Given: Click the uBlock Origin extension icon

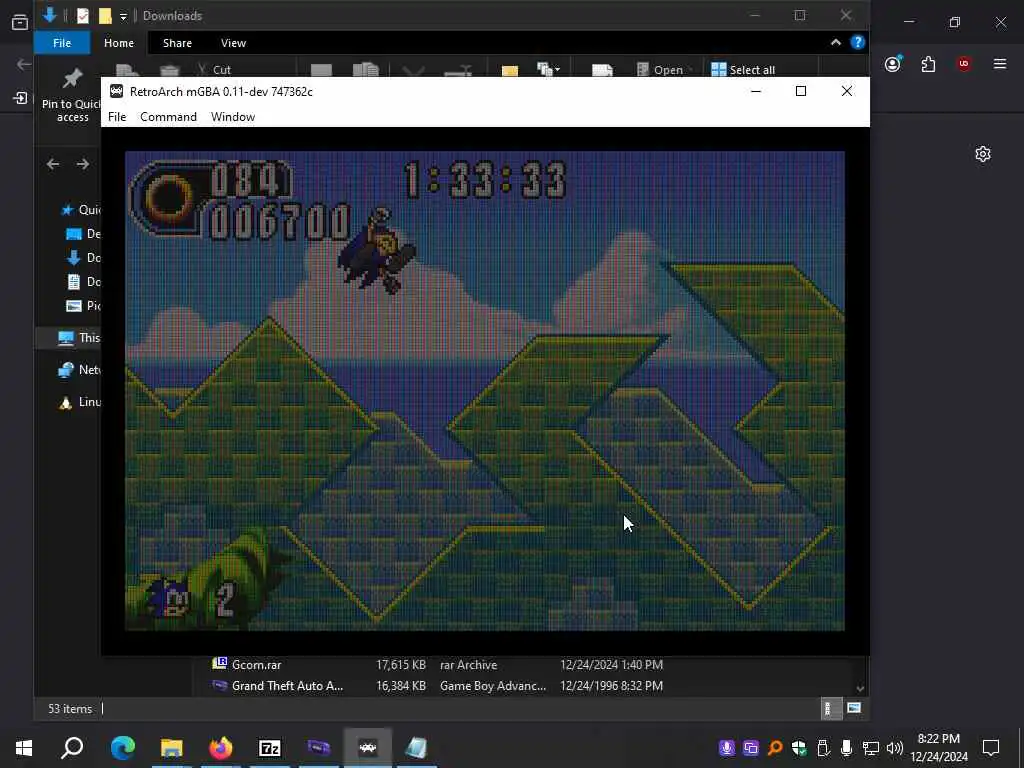Looking at the screenshot, I should [x=963, y=64].
